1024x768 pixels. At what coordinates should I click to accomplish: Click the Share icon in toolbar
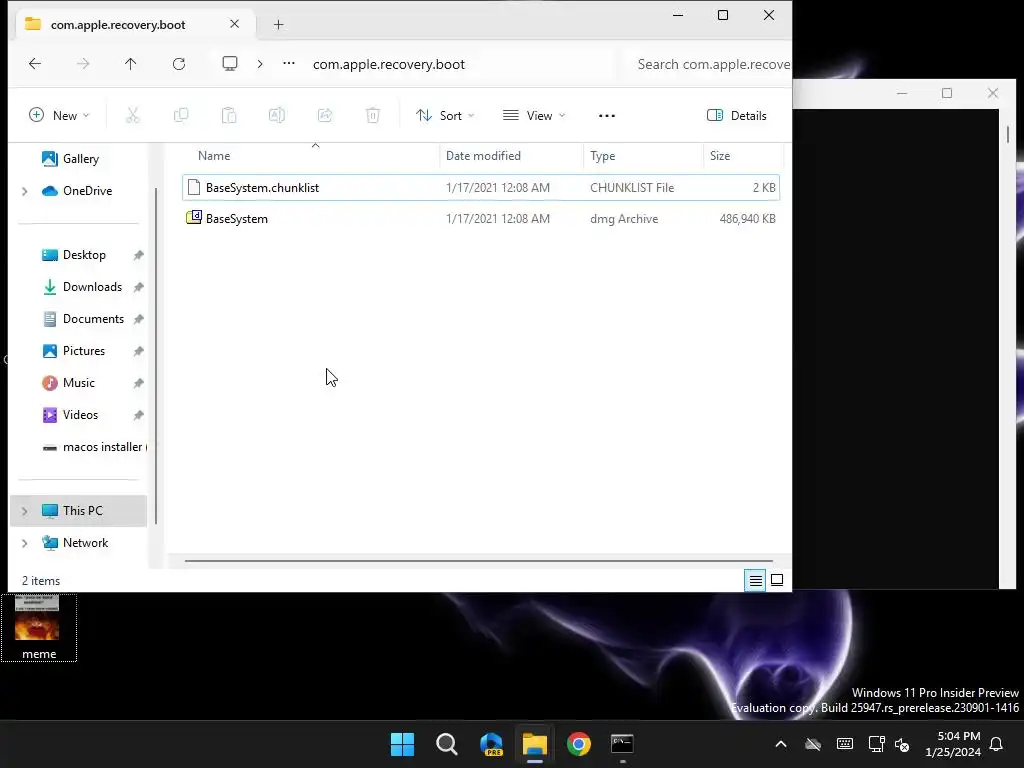coord(325,116)
